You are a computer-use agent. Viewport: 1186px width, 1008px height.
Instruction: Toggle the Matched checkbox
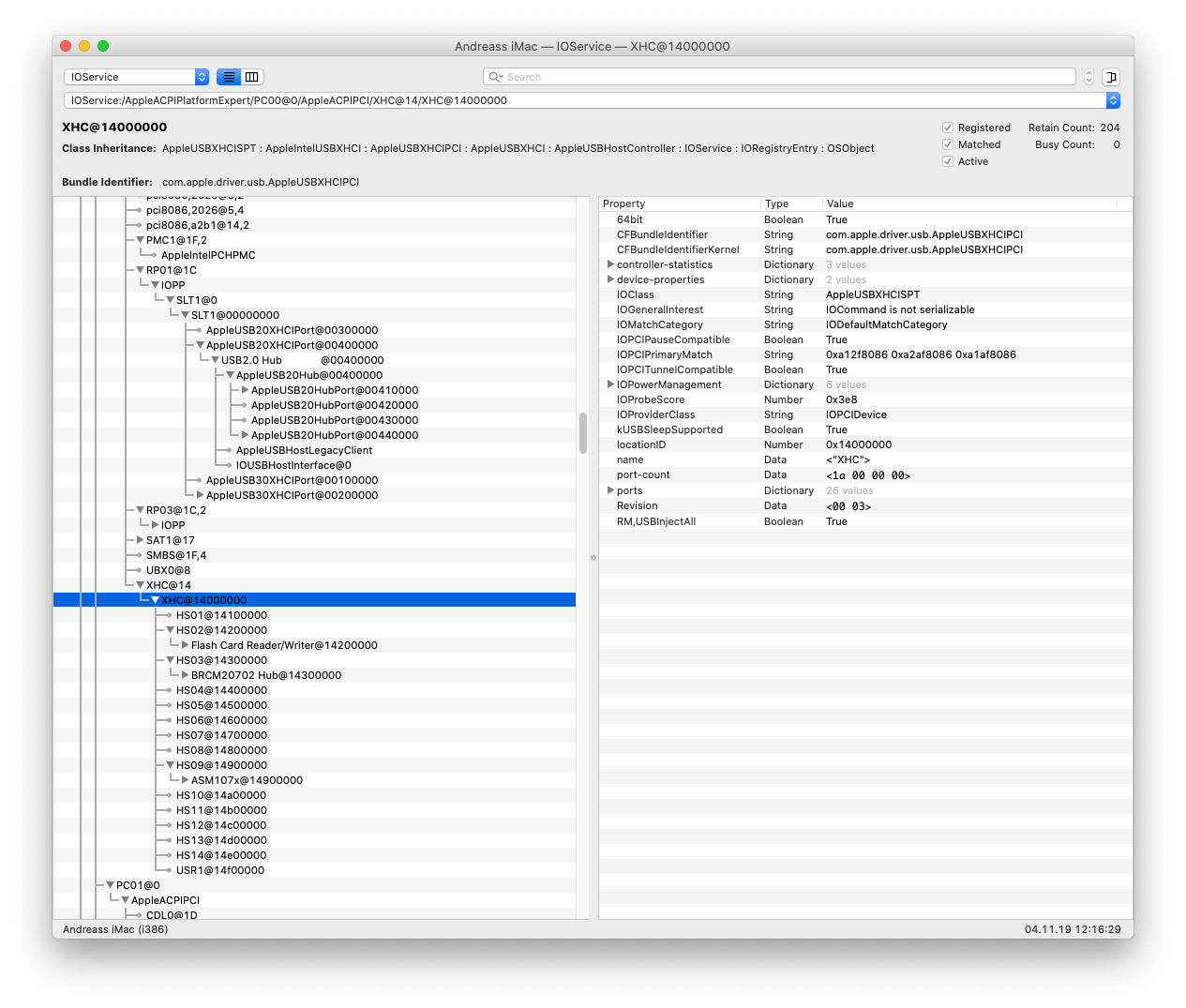coord(948,144)
